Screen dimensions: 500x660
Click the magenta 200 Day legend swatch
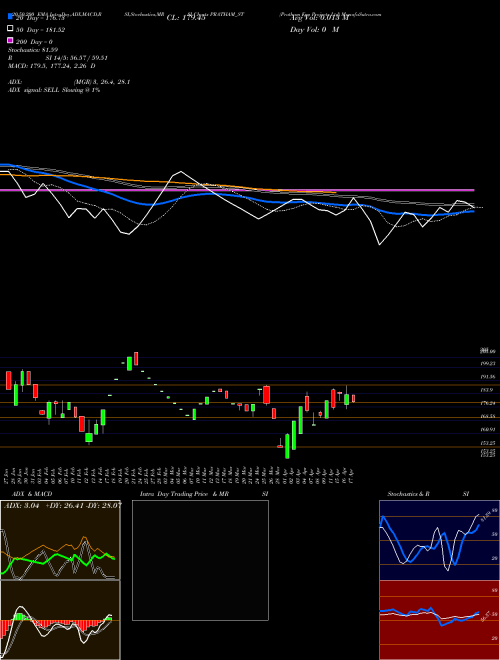(x=10, y=41)
